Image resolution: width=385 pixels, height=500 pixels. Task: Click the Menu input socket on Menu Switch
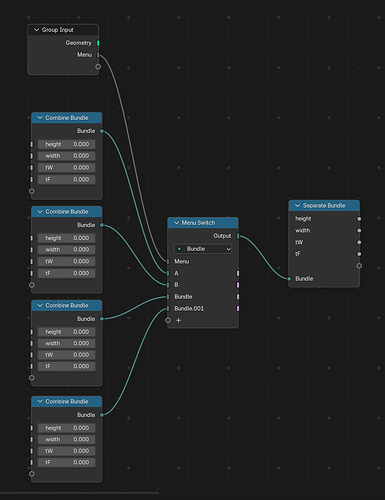[168, 262]
